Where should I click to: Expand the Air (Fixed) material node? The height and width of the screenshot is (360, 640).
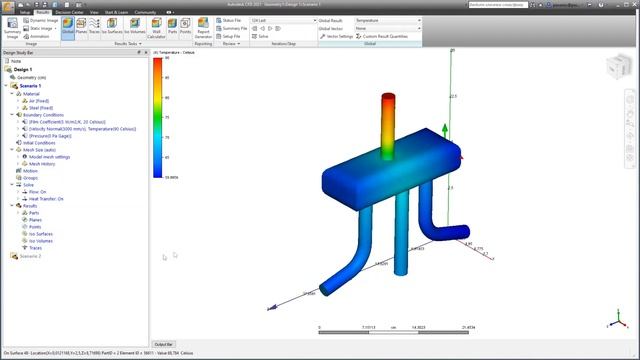[x=18, y=101]
